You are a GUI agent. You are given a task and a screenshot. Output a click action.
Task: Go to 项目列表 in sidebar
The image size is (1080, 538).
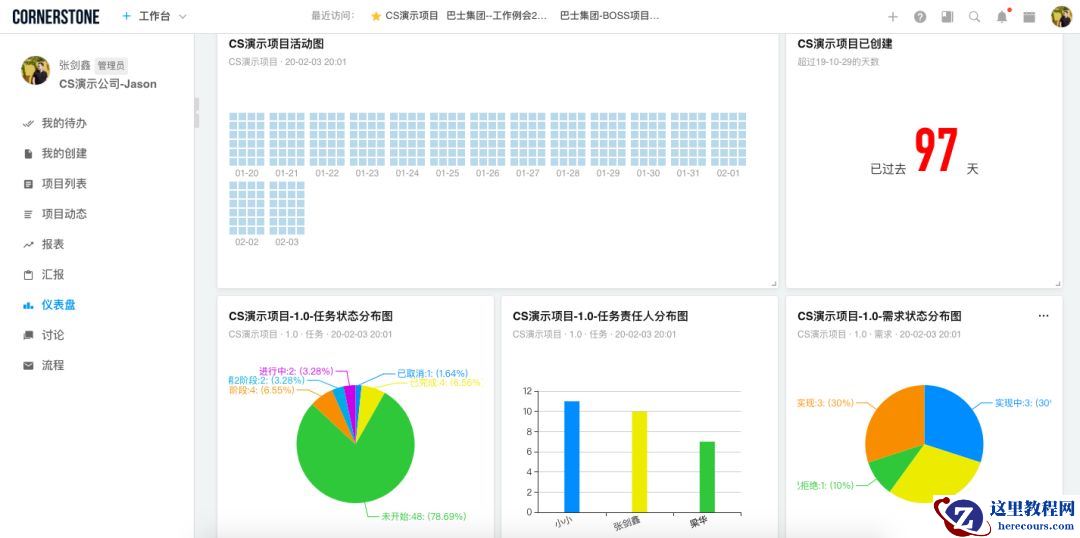tap(64, 184)
